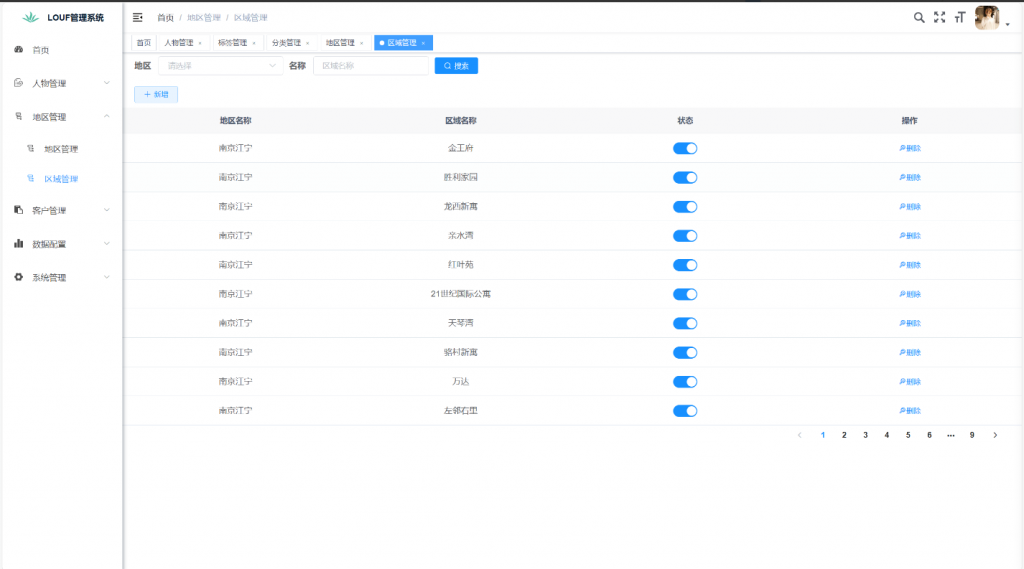The width and height of the screenshot is (1024, 569).
Task: Click the font size icon
Action: pyautogui.click(x=960, y=17)
